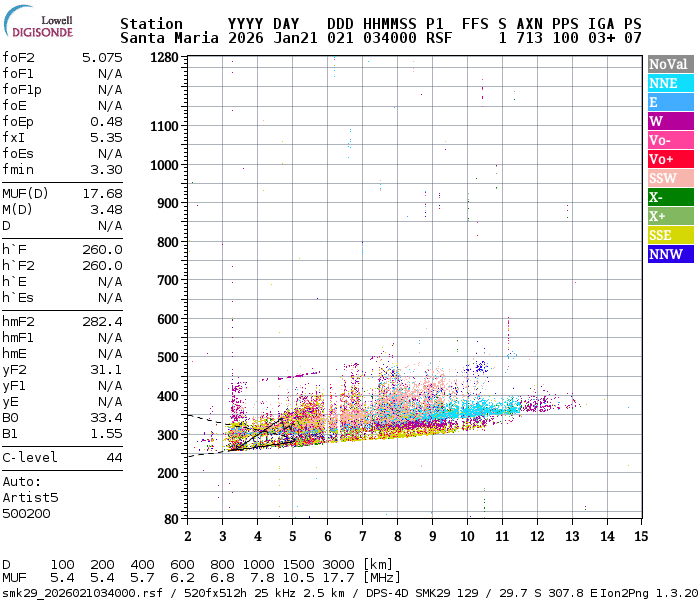Select the NoVal legend swatch
Viewport: 700px width, 600px height.
[671, 64]
